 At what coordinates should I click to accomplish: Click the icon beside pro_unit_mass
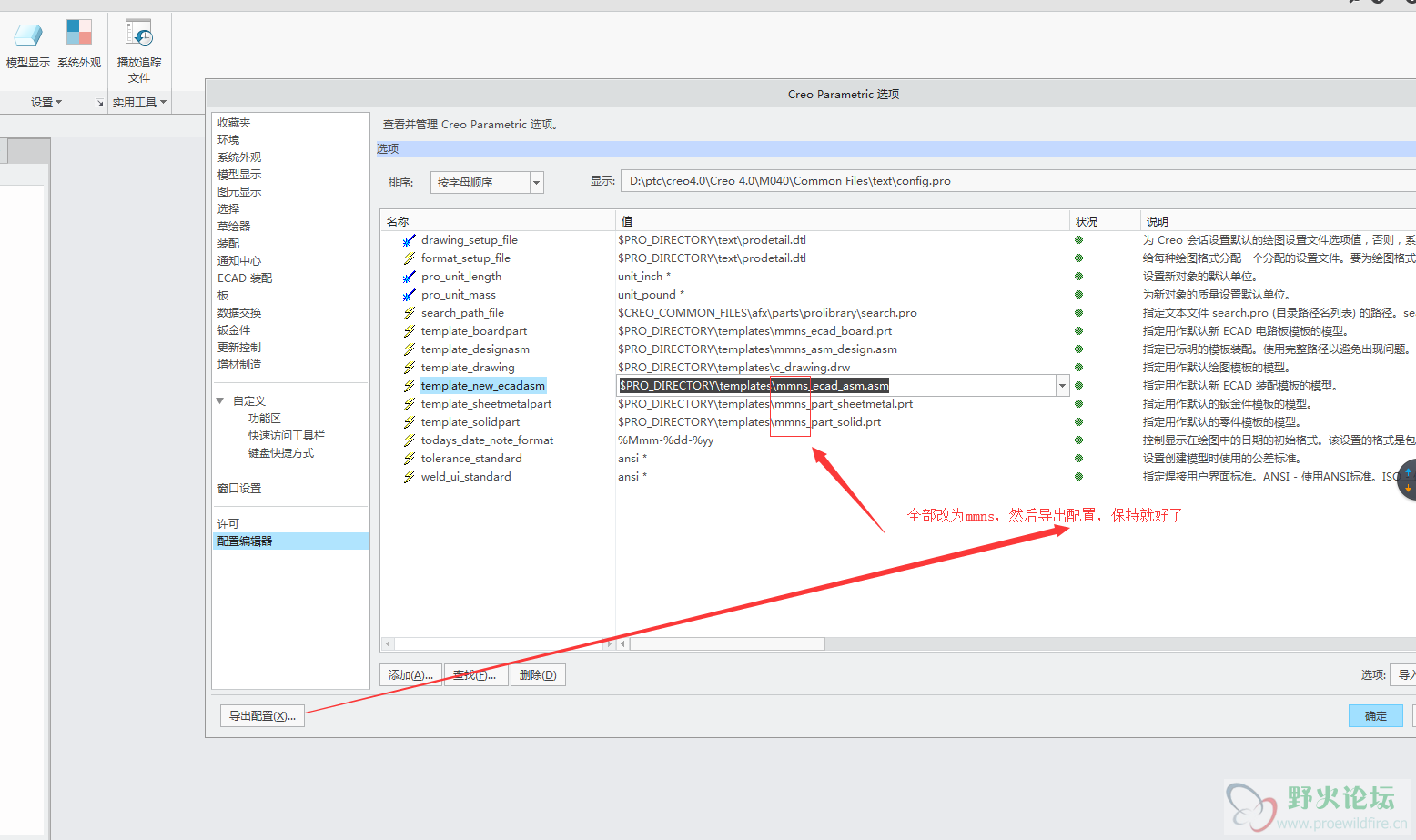[410, 295]
